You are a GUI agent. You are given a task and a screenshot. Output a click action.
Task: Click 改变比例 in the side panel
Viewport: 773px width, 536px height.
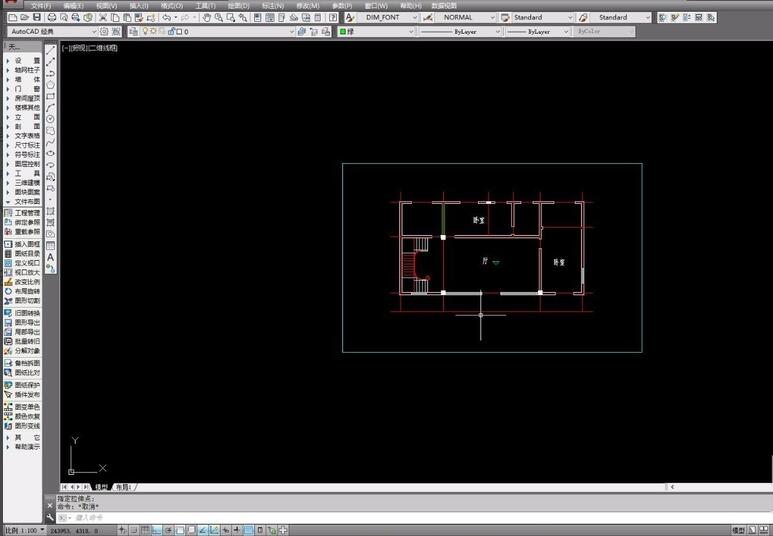click(23, 282)
